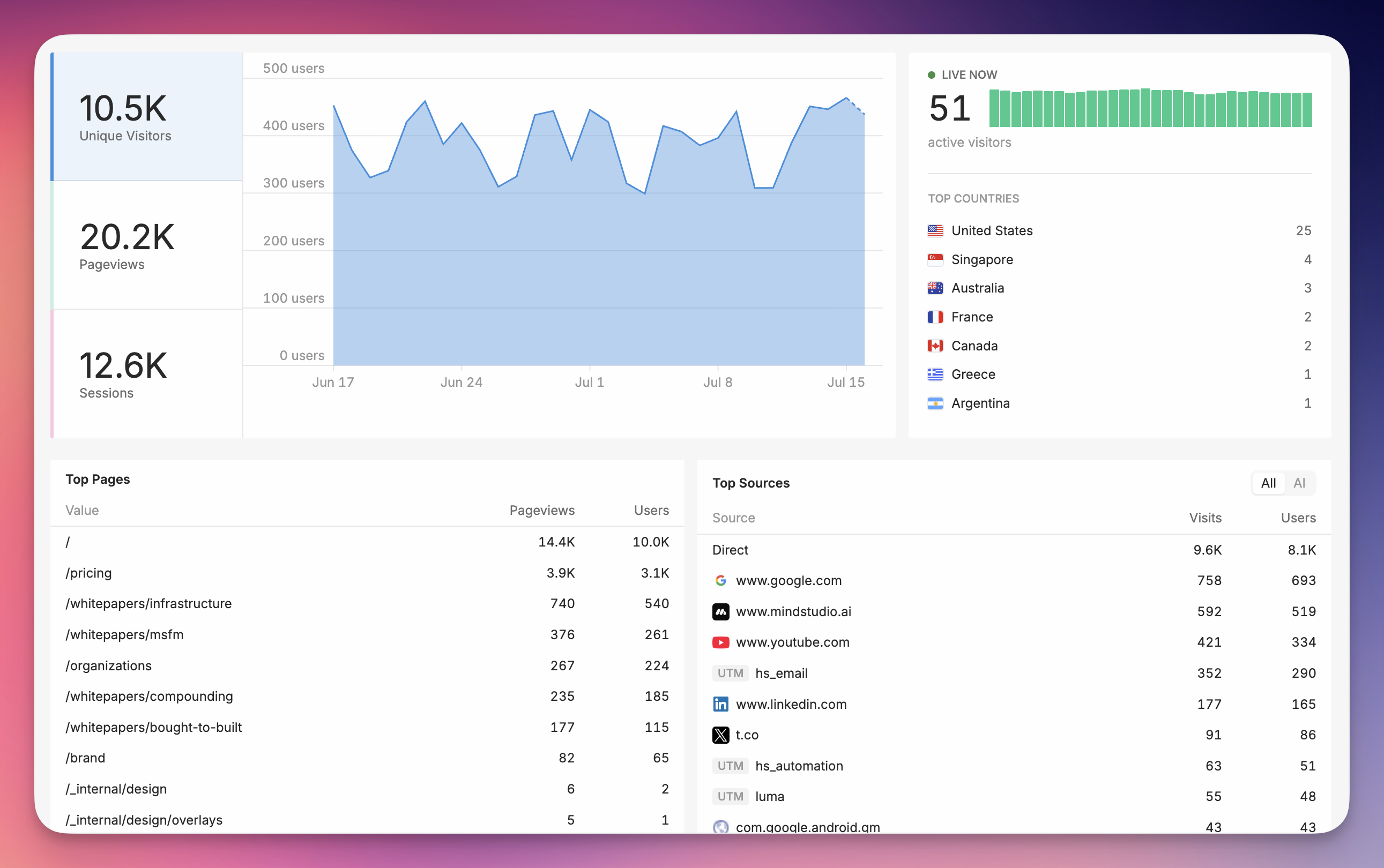The image size is (1384, 868).
Task: Switch Top Sources to the AI tab
Action: [1299, 483]
